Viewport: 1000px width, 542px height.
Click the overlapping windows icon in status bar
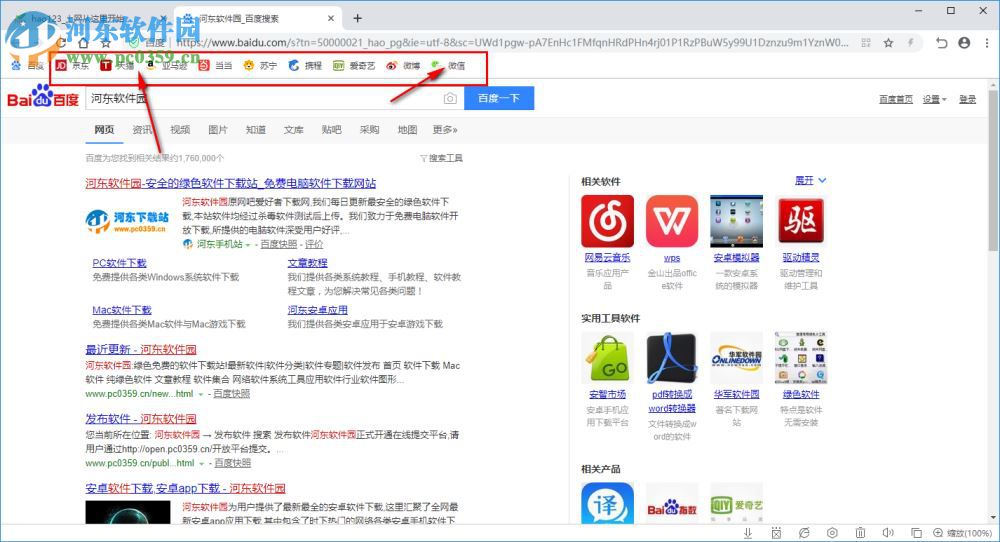tap(916, 532)
